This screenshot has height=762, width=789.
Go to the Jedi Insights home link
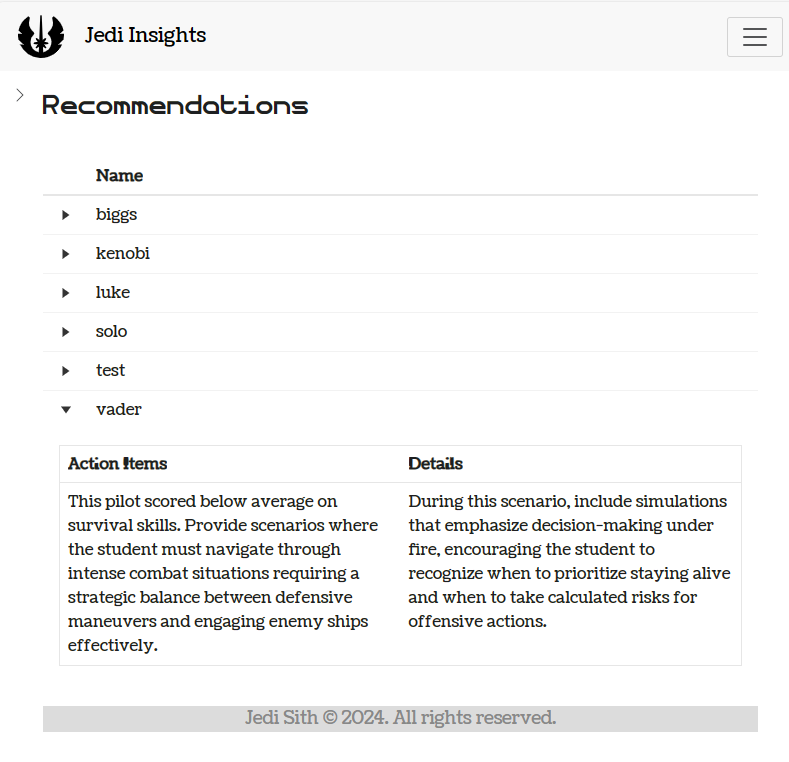(145, 36)
